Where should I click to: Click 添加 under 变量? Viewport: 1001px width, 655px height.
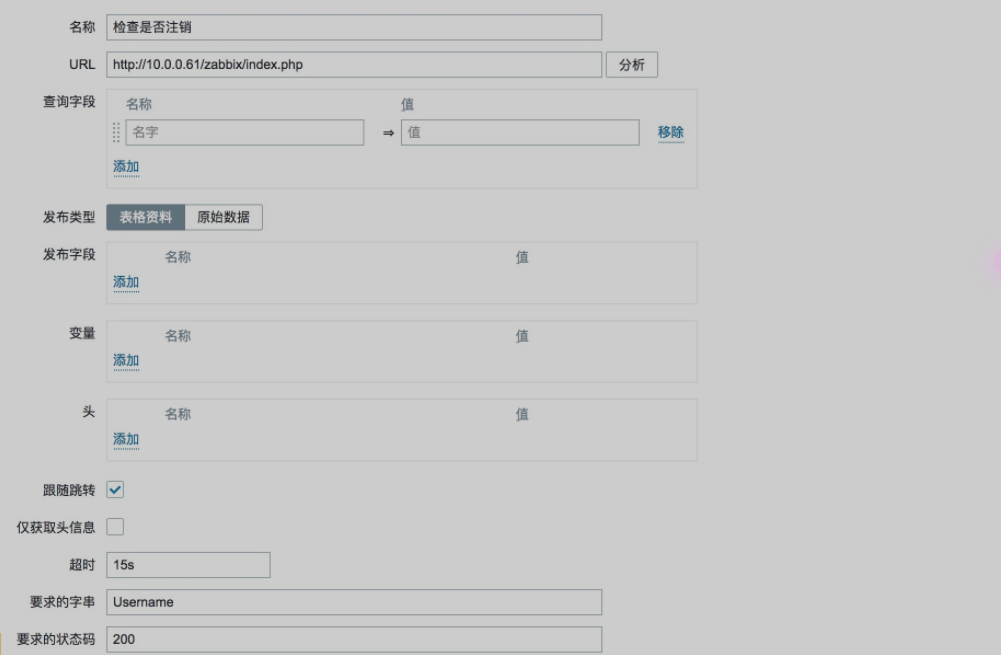pos(126,361)
